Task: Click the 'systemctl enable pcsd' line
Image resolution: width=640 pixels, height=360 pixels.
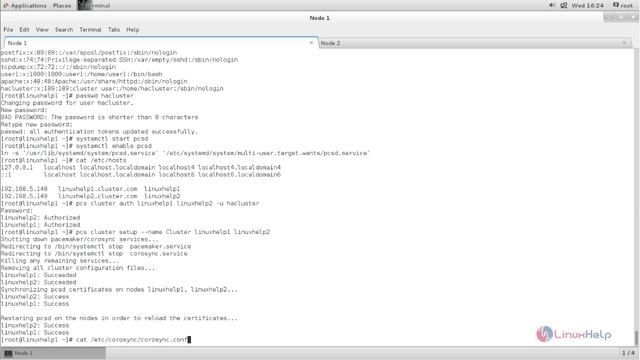Action: coord(76,146)
